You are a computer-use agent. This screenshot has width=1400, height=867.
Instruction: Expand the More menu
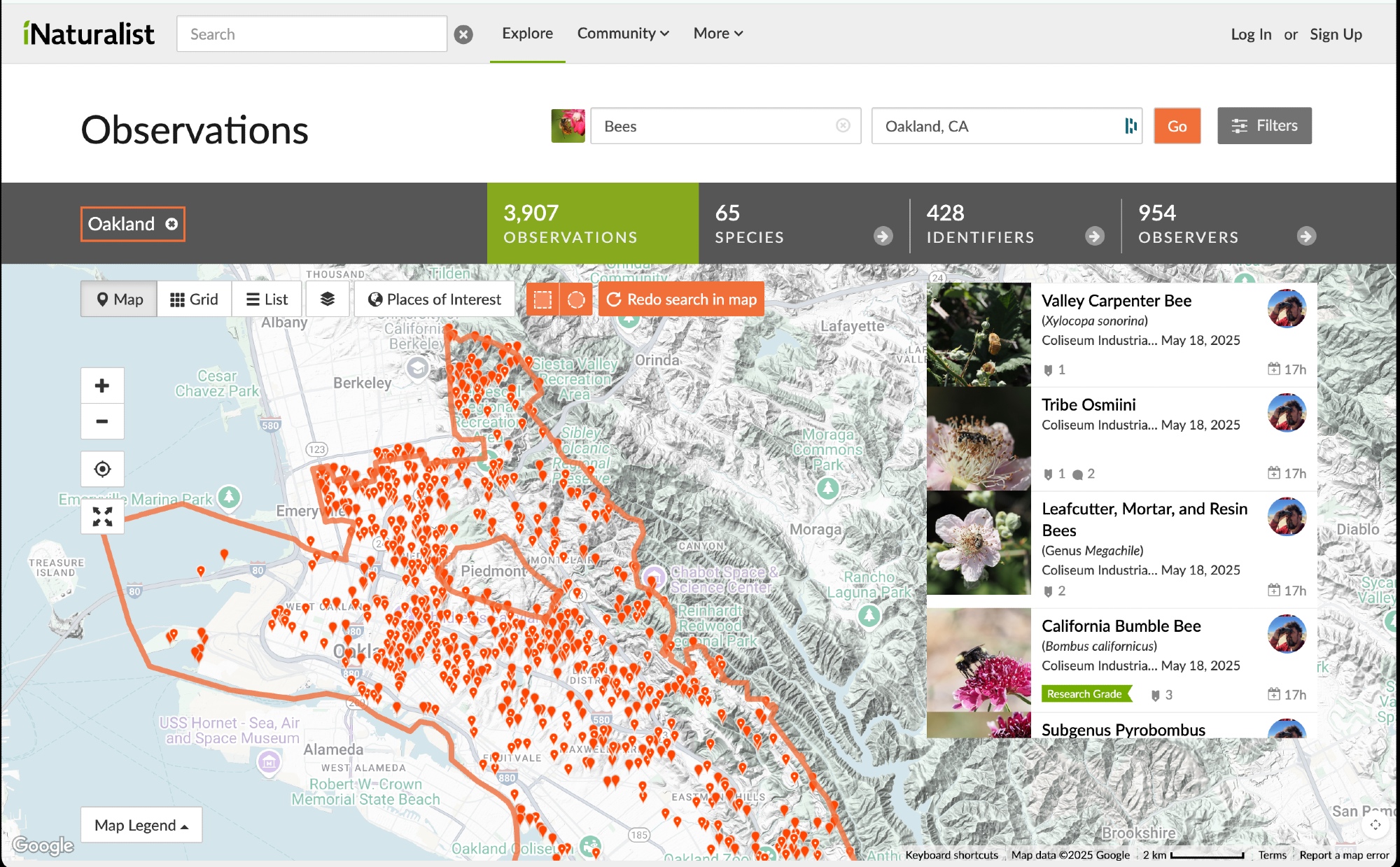point(718,34)
